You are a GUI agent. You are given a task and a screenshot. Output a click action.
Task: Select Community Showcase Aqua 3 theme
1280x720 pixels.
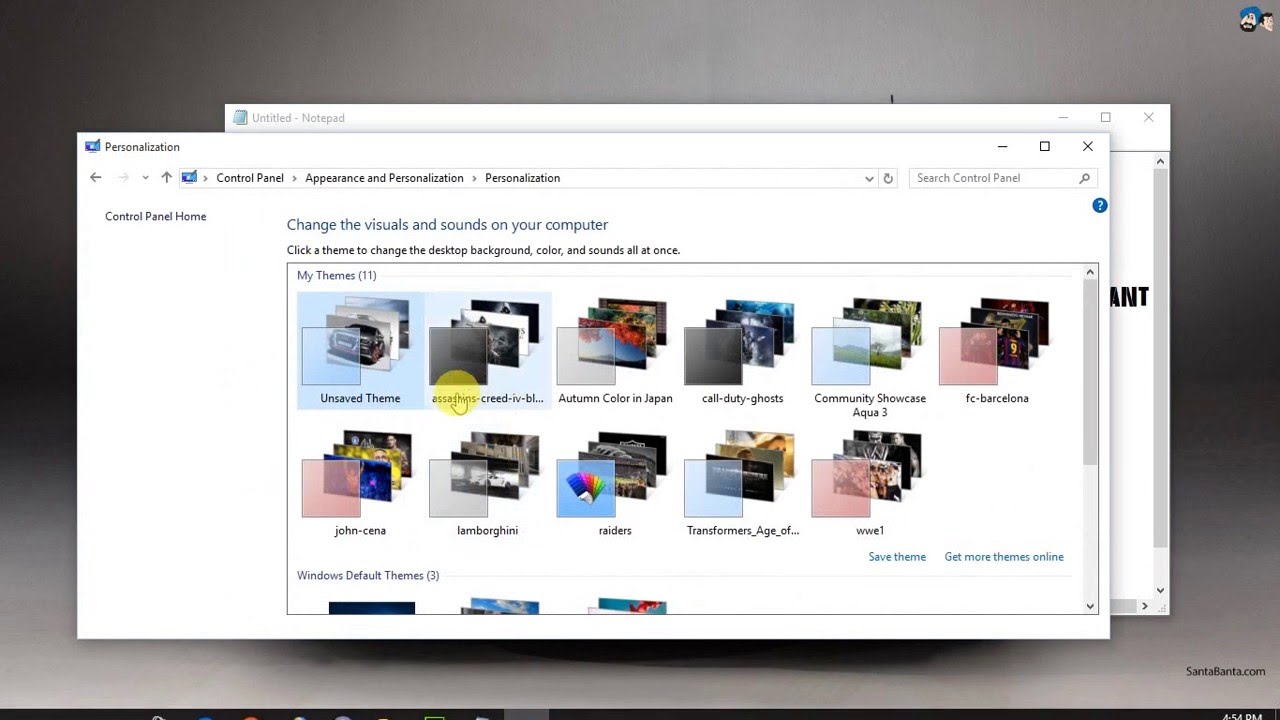[870, 357]
